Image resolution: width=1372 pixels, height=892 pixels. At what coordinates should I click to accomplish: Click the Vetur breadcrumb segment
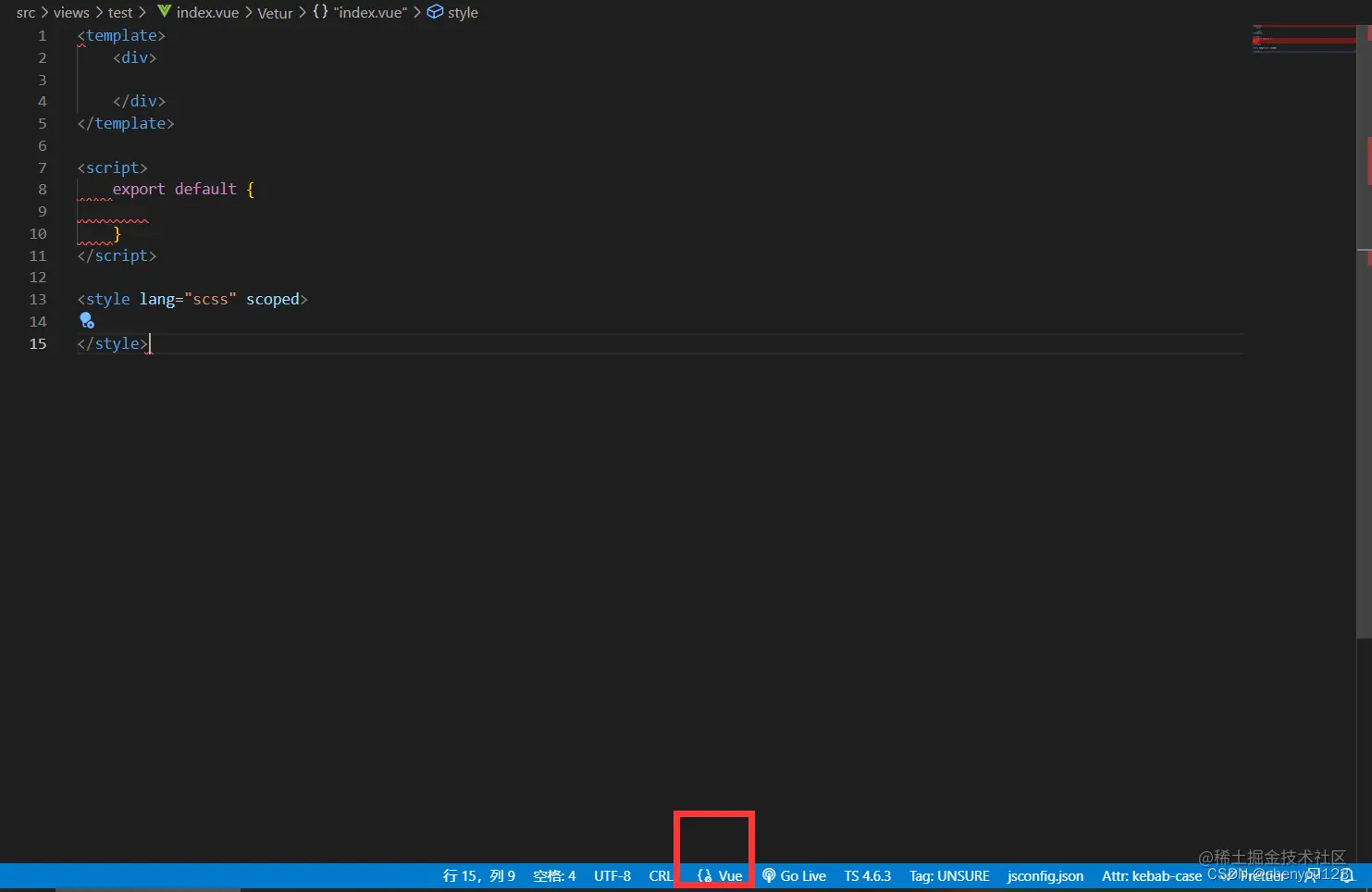275,13
